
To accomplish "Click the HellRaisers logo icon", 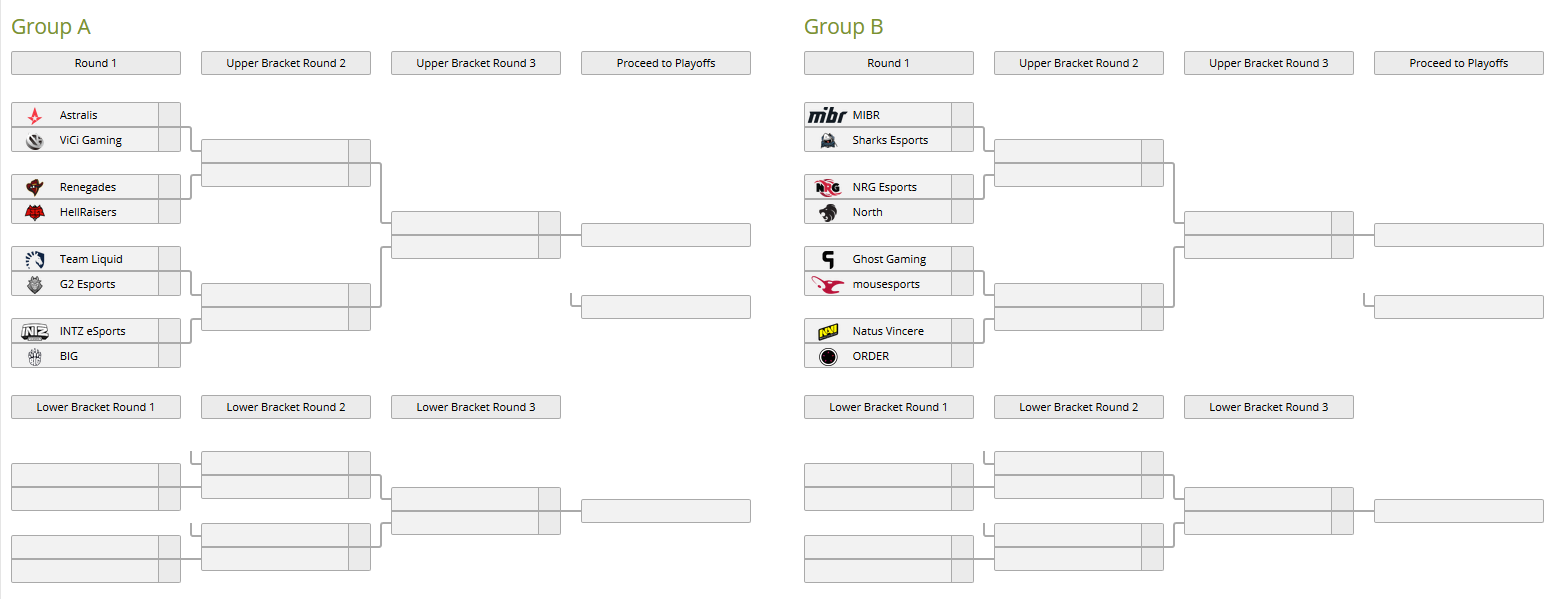I will tap(35, 212).
